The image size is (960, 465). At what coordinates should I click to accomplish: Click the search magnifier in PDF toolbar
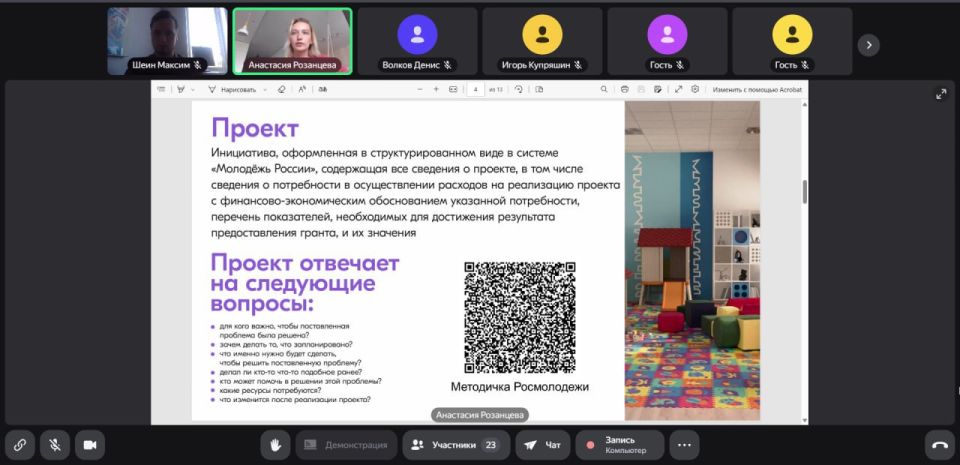tap(604, 89)
